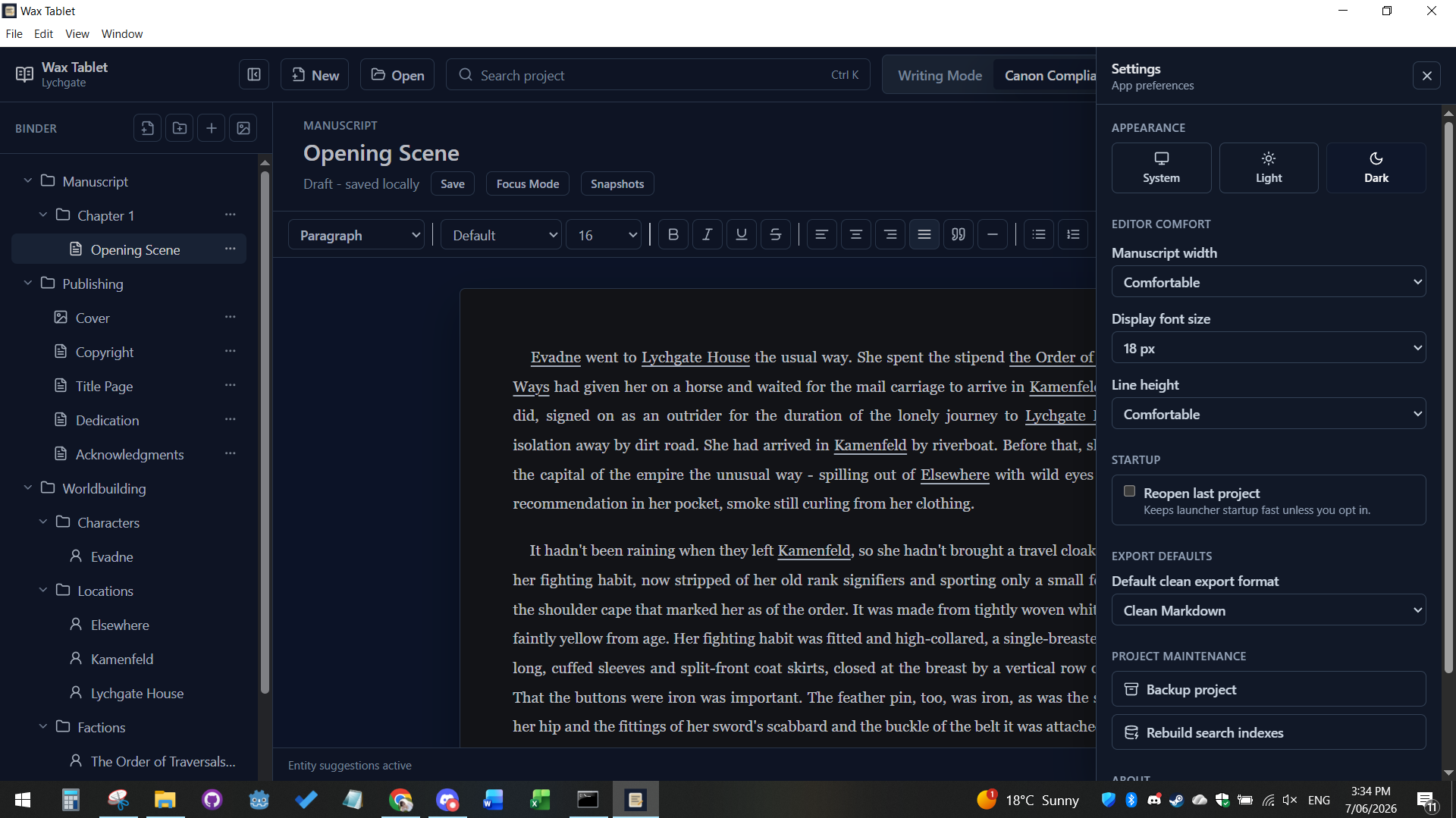Open more options for Cover item
The width and height of the screenshot is (1456, 818).
(x=231, y=318)
